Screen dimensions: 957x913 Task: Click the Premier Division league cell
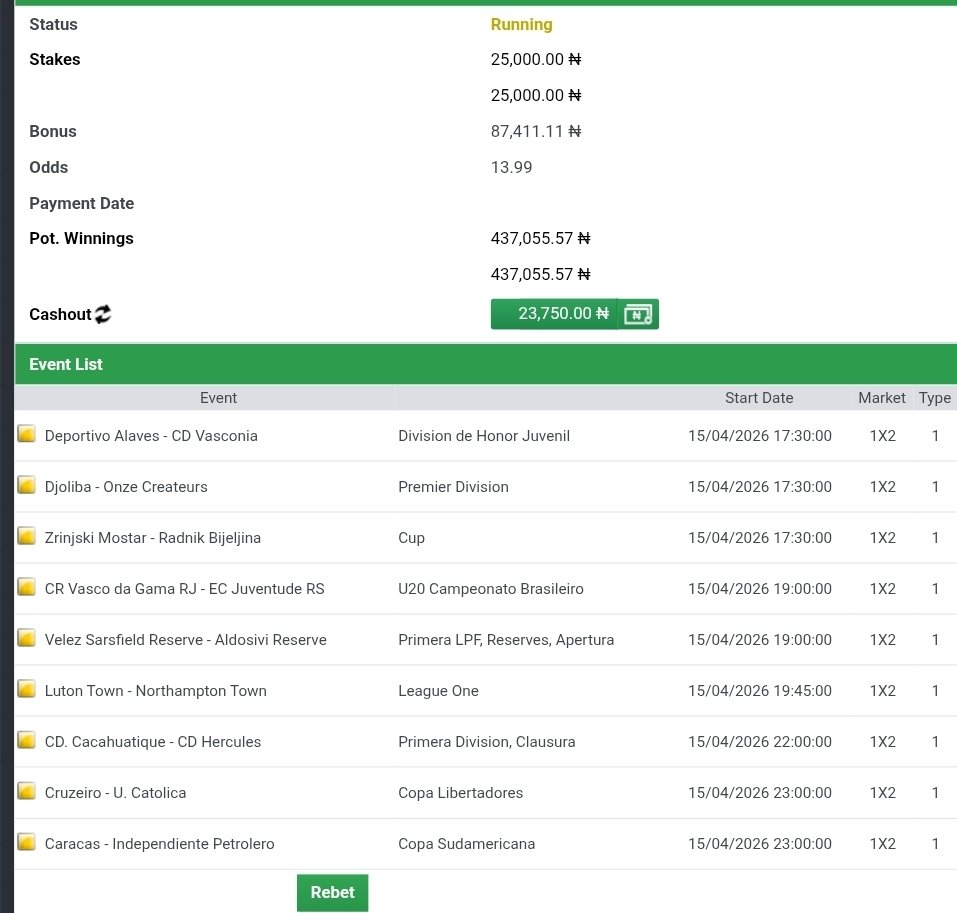[x=453, y=487]
